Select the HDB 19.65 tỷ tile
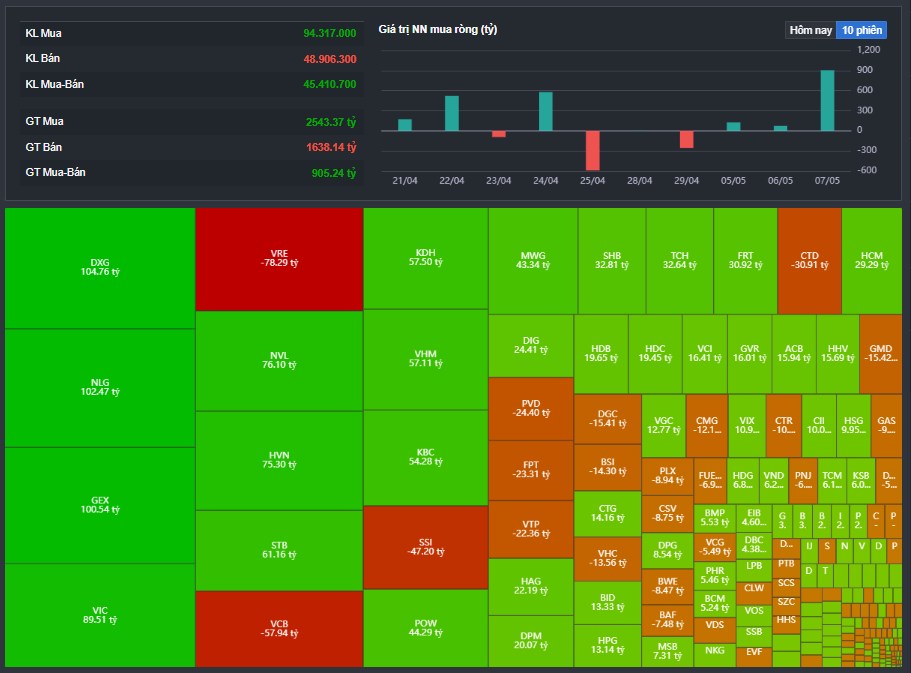Screen dimensions: 911x673 click(601, 354)
